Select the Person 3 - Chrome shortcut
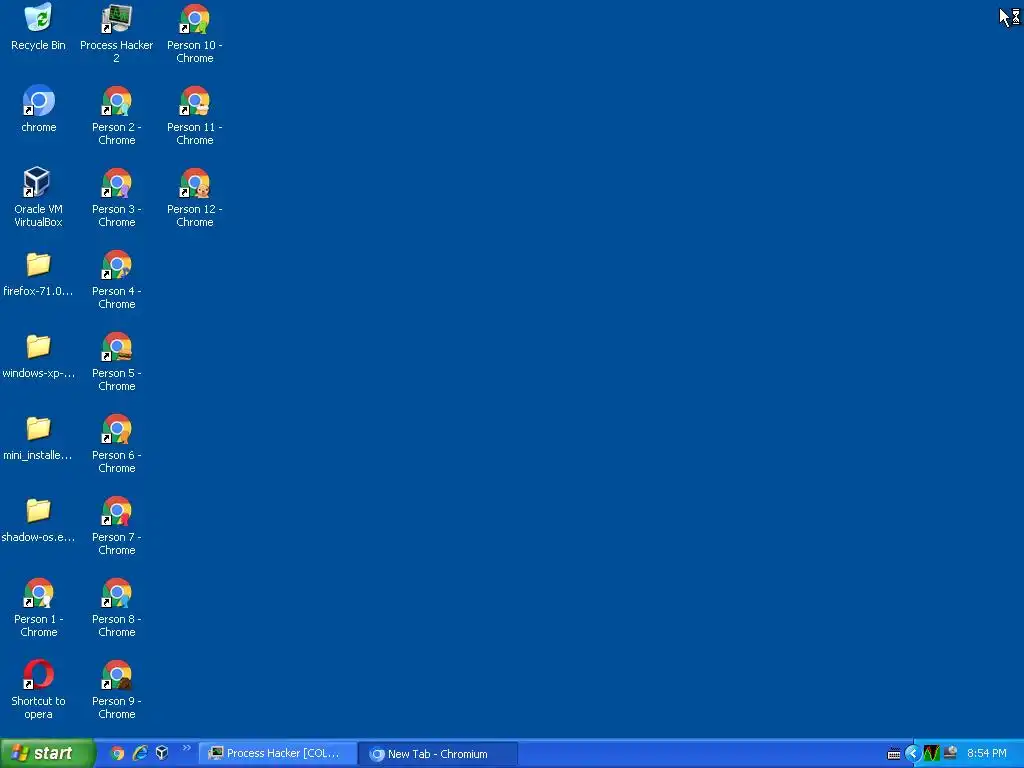Viewport: 1024px width, 768px height. 116,197
